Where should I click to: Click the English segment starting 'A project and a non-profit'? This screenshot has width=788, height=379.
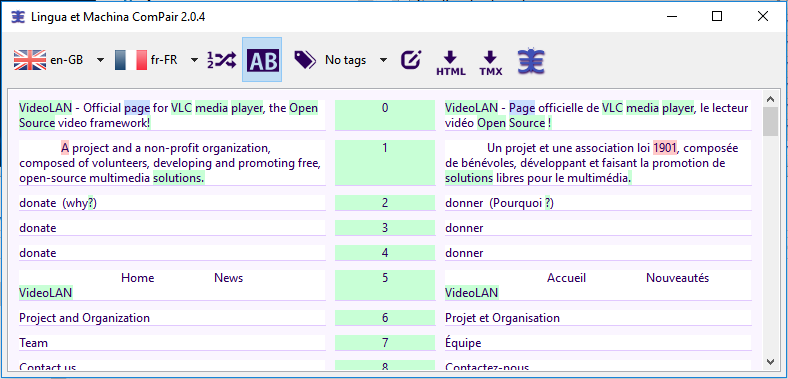[x=172, y=163]
